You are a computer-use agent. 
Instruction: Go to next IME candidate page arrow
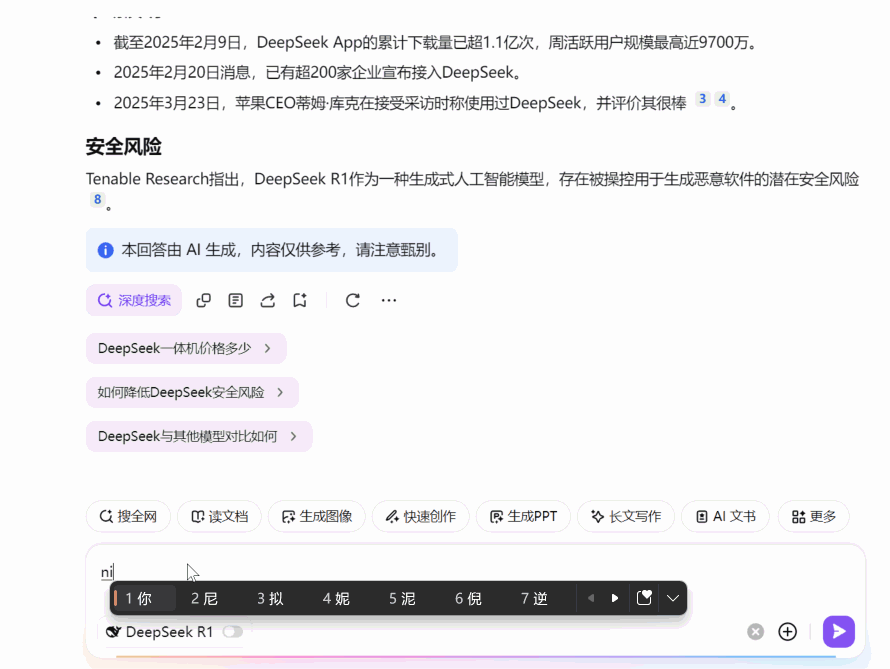615,598
